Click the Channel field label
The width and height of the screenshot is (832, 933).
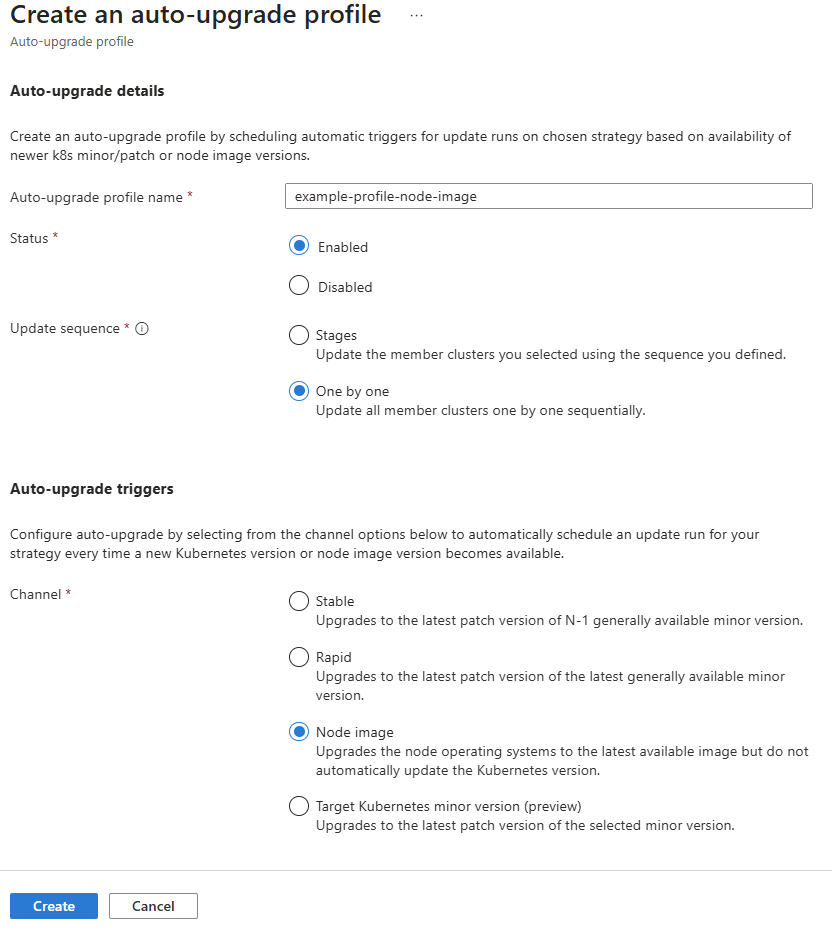pos(35,594)
